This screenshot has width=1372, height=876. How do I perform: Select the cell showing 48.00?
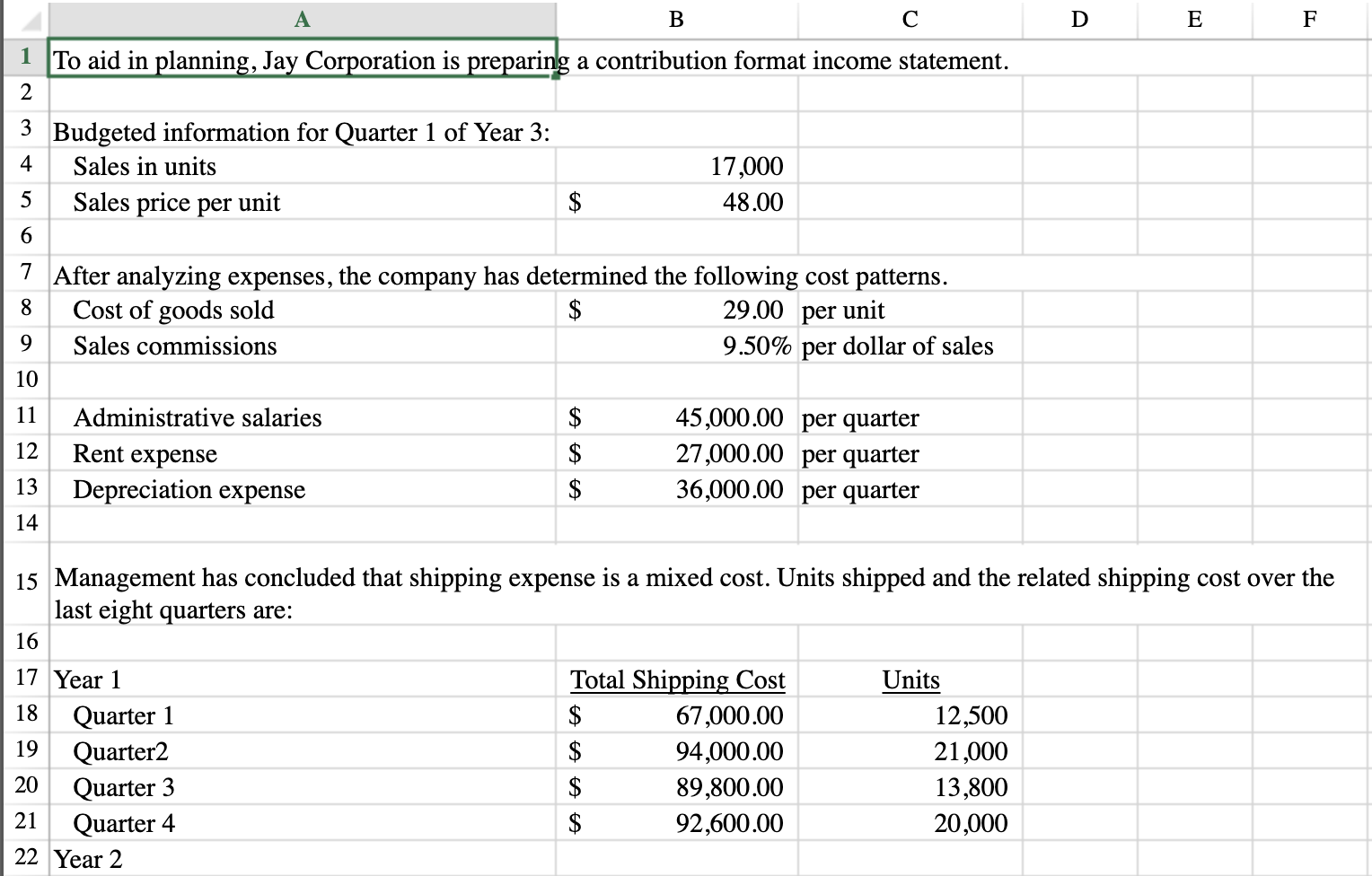(677, 202)
